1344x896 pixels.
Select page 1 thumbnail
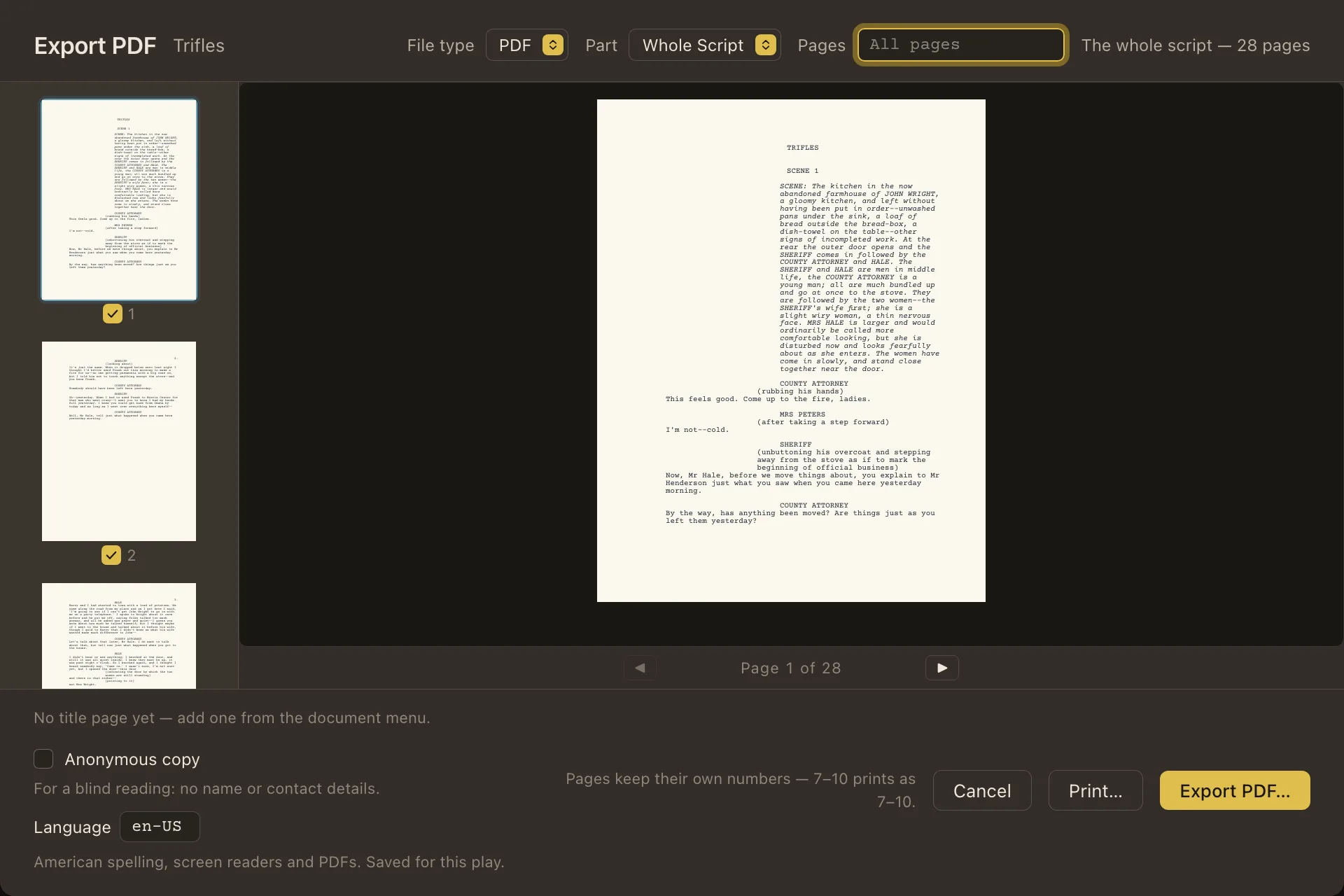click(119, 199)
